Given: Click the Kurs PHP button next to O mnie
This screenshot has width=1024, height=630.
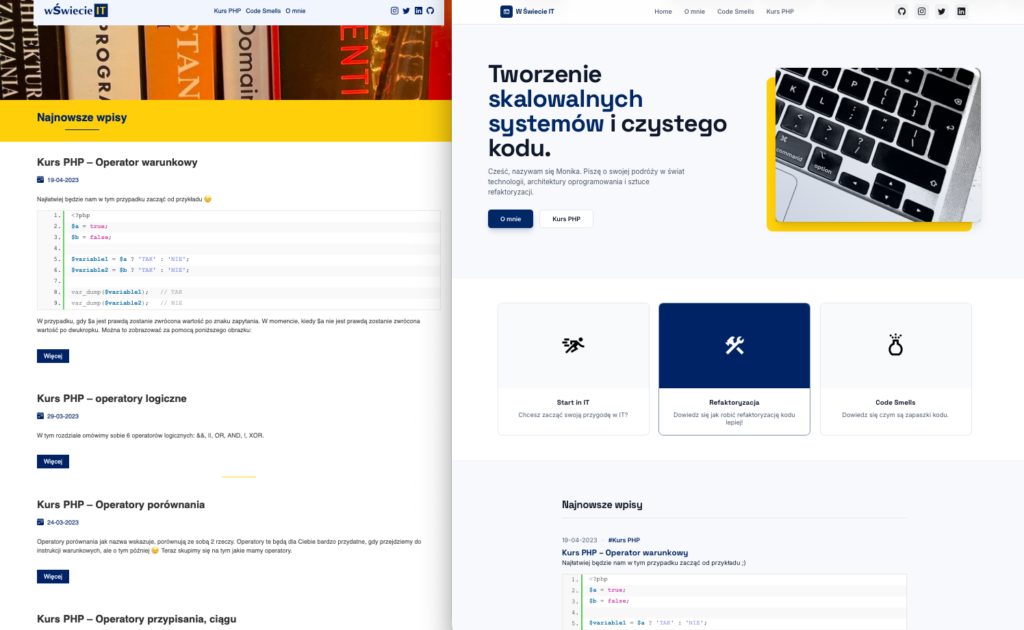Looking at the screenshot, I should click(x=565, y=218).
